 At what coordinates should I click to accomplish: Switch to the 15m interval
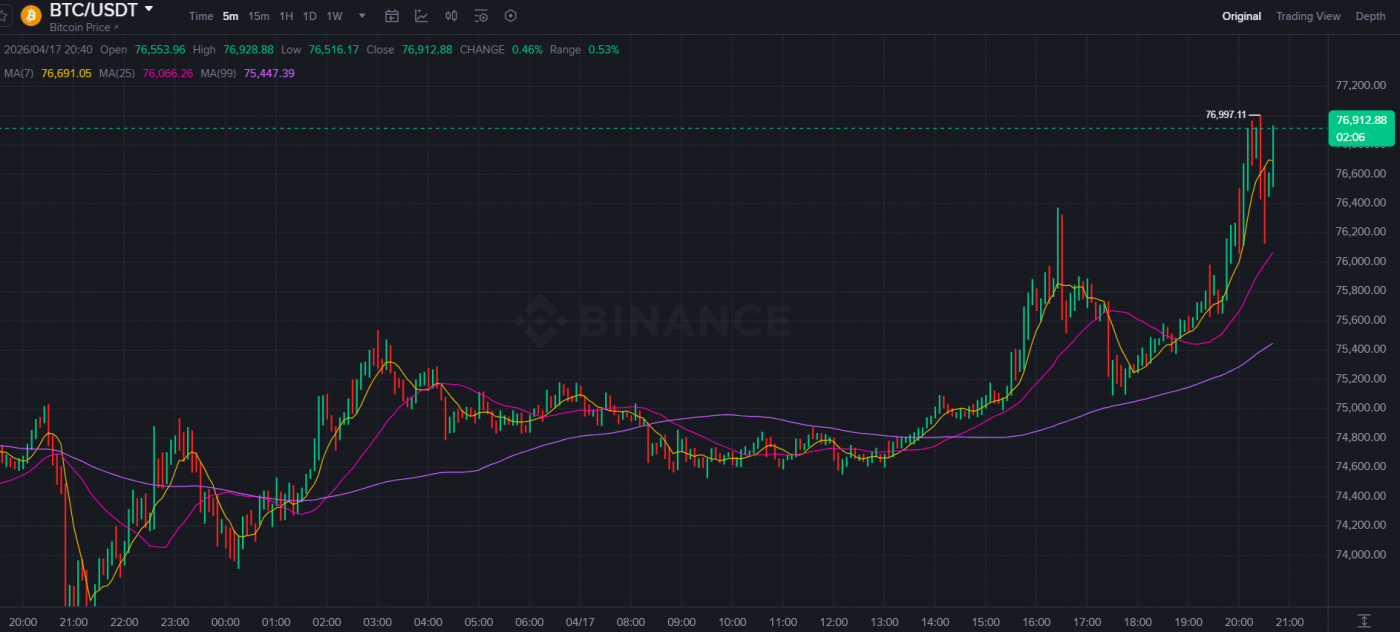click(258, 16)
